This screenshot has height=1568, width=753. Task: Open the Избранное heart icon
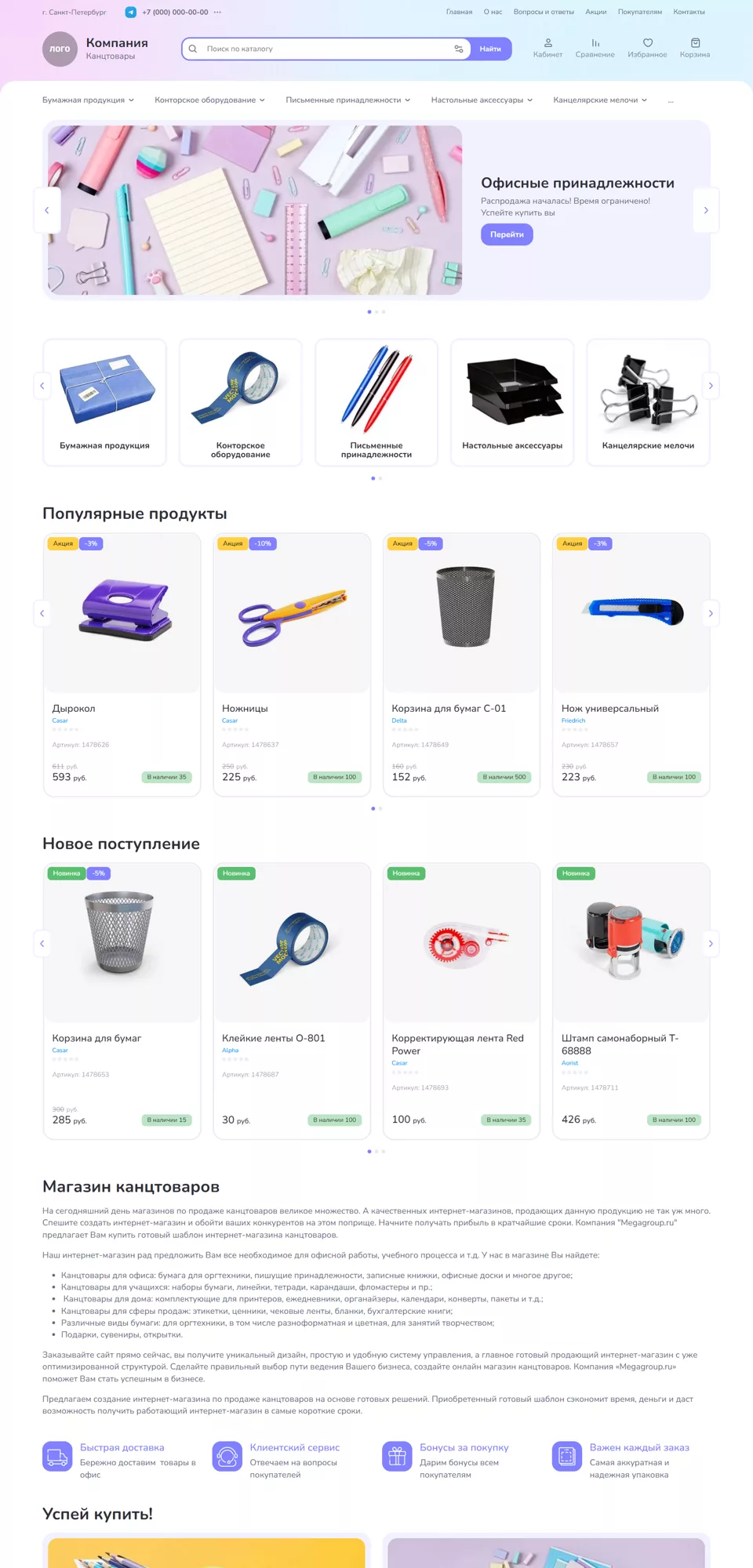[647, 48]
